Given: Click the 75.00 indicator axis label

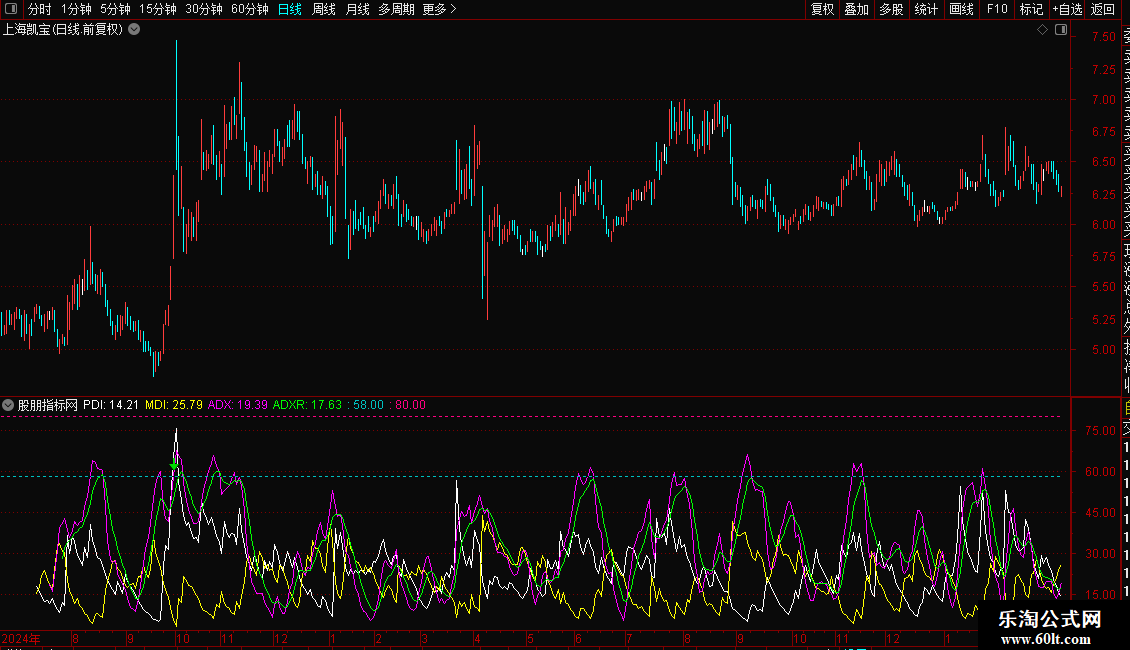Looking at the screenshot, I should coord(1100,431).
